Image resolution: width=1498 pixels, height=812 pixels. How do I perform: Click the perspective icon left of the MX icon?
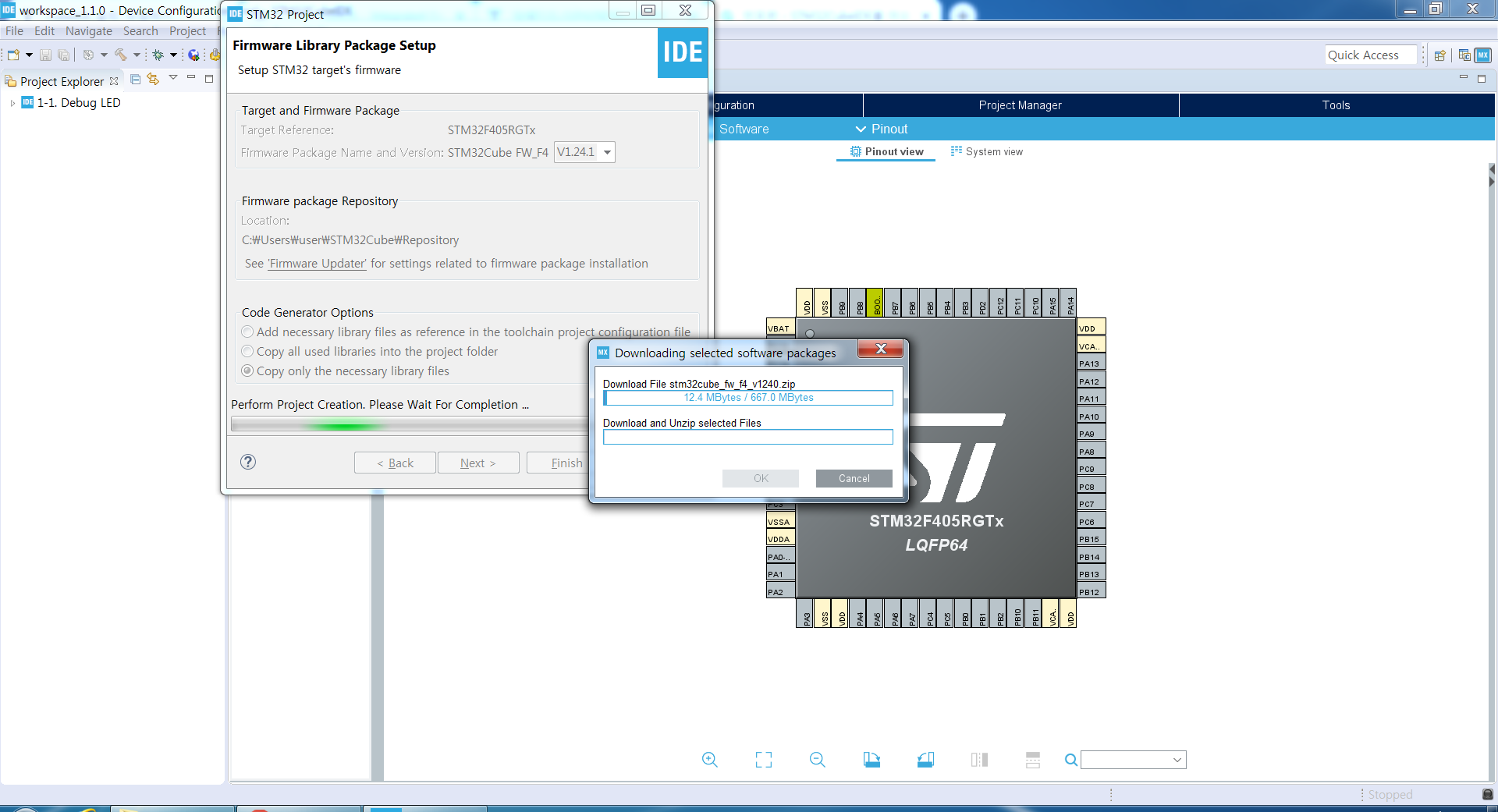coord(1464,55)
